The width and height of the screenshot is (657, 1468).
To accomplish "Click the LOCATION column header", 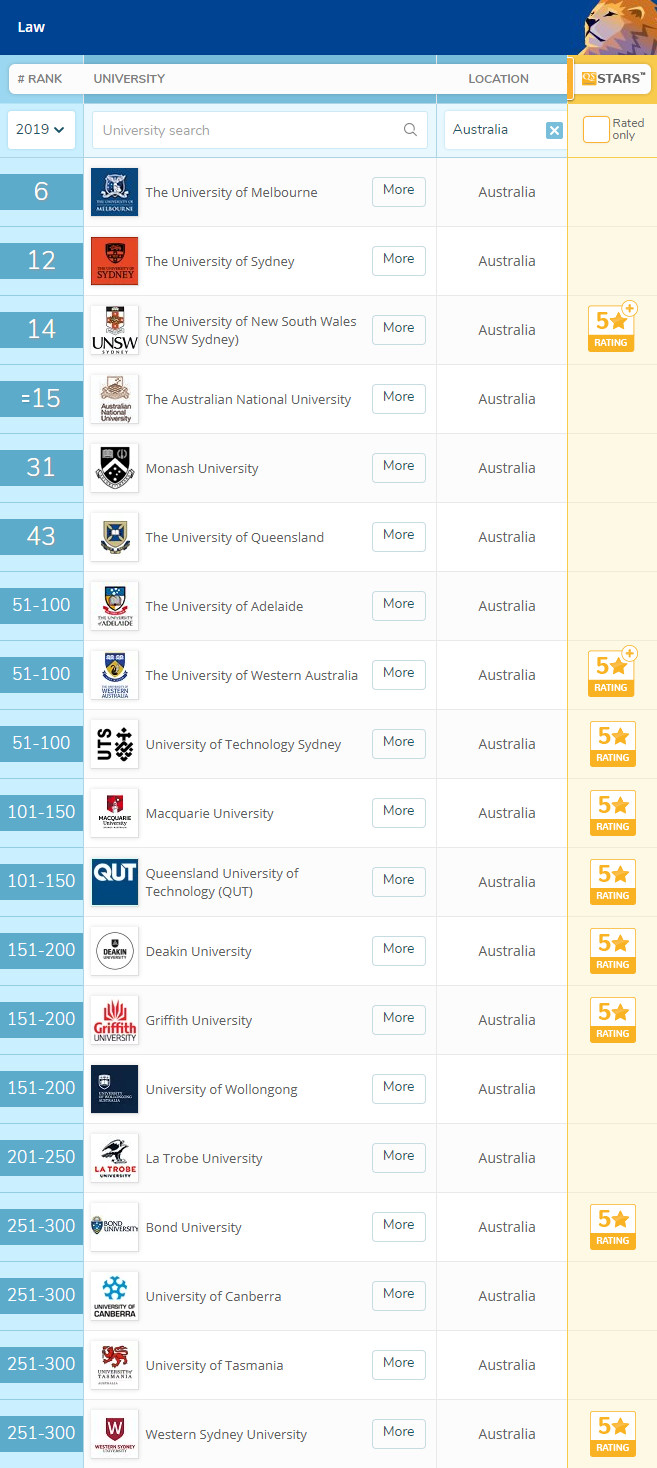I will (498, 79).
